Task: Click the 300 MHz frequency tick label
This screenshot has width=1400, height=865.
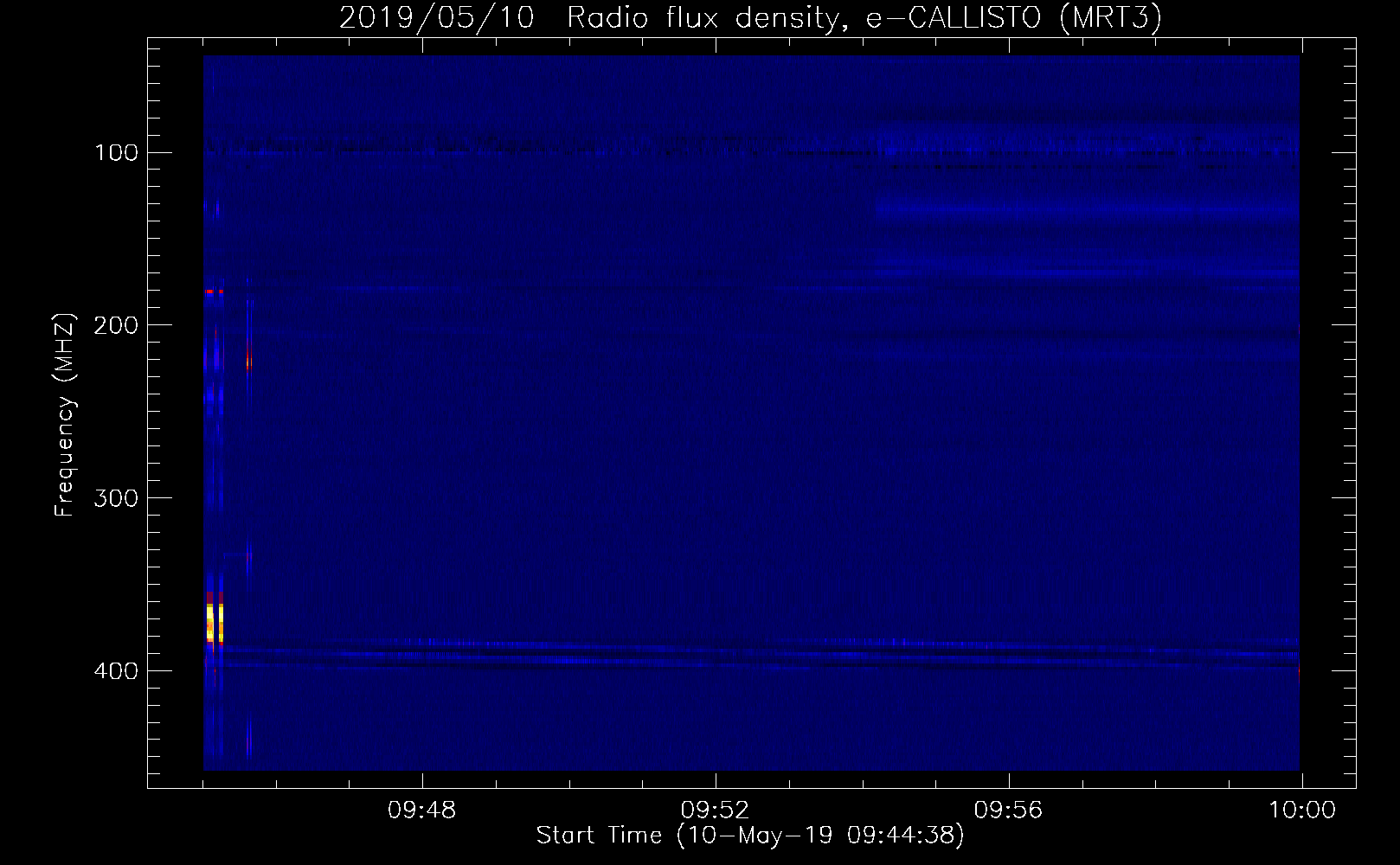Action: (116, 498)
